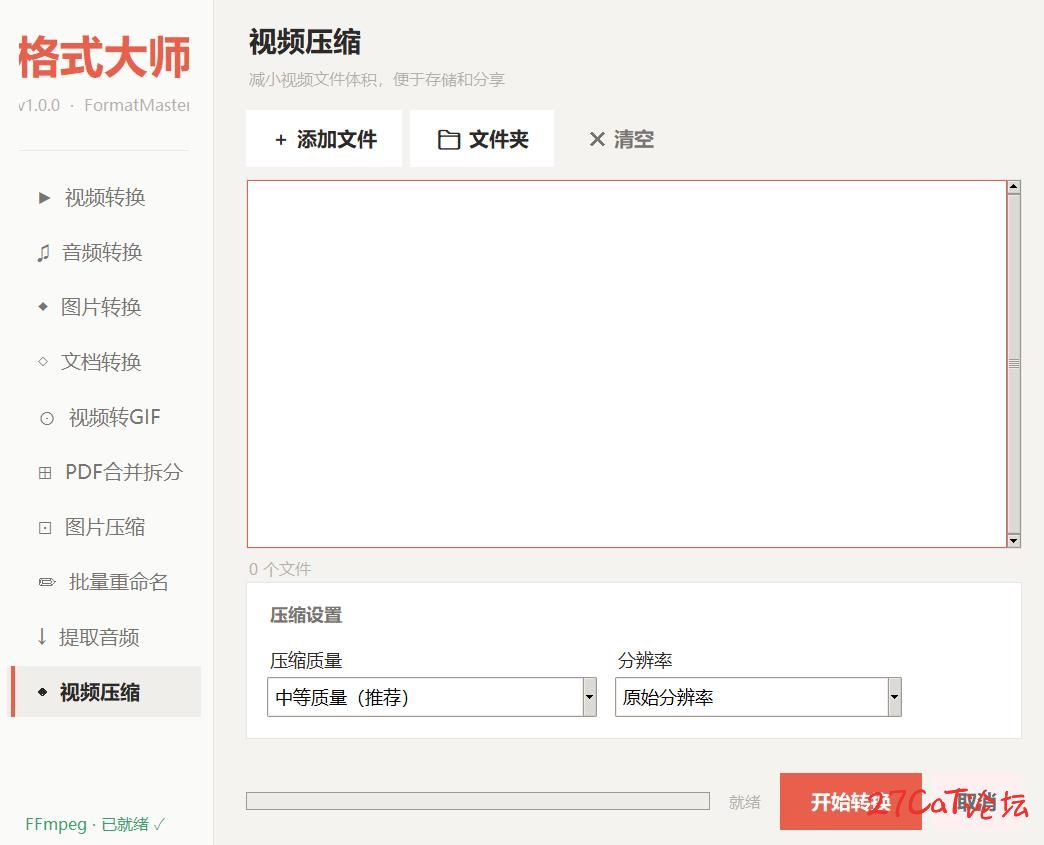The image size is (1044, 845).
Task: Select 提取音频 in the sidebar
Action: 105,637
